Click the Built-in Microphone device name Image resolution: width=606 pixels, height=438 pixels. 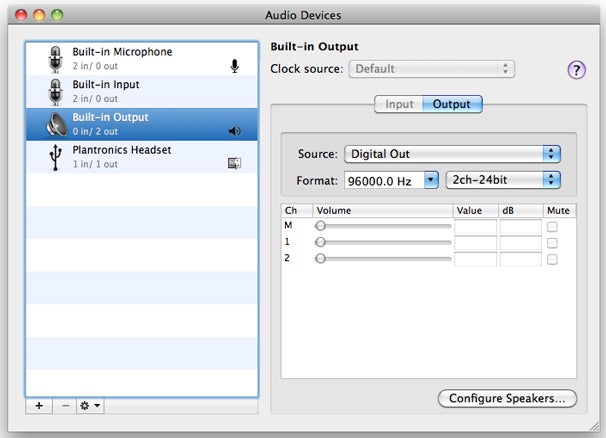click(122, 52)
